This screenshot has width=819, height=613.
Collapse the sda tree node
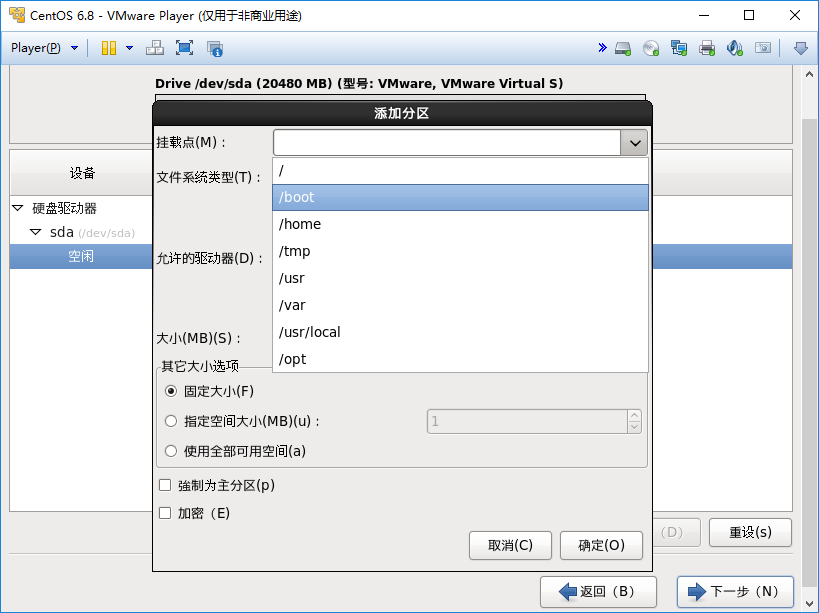pyautogui.click(x=36, y=232)
